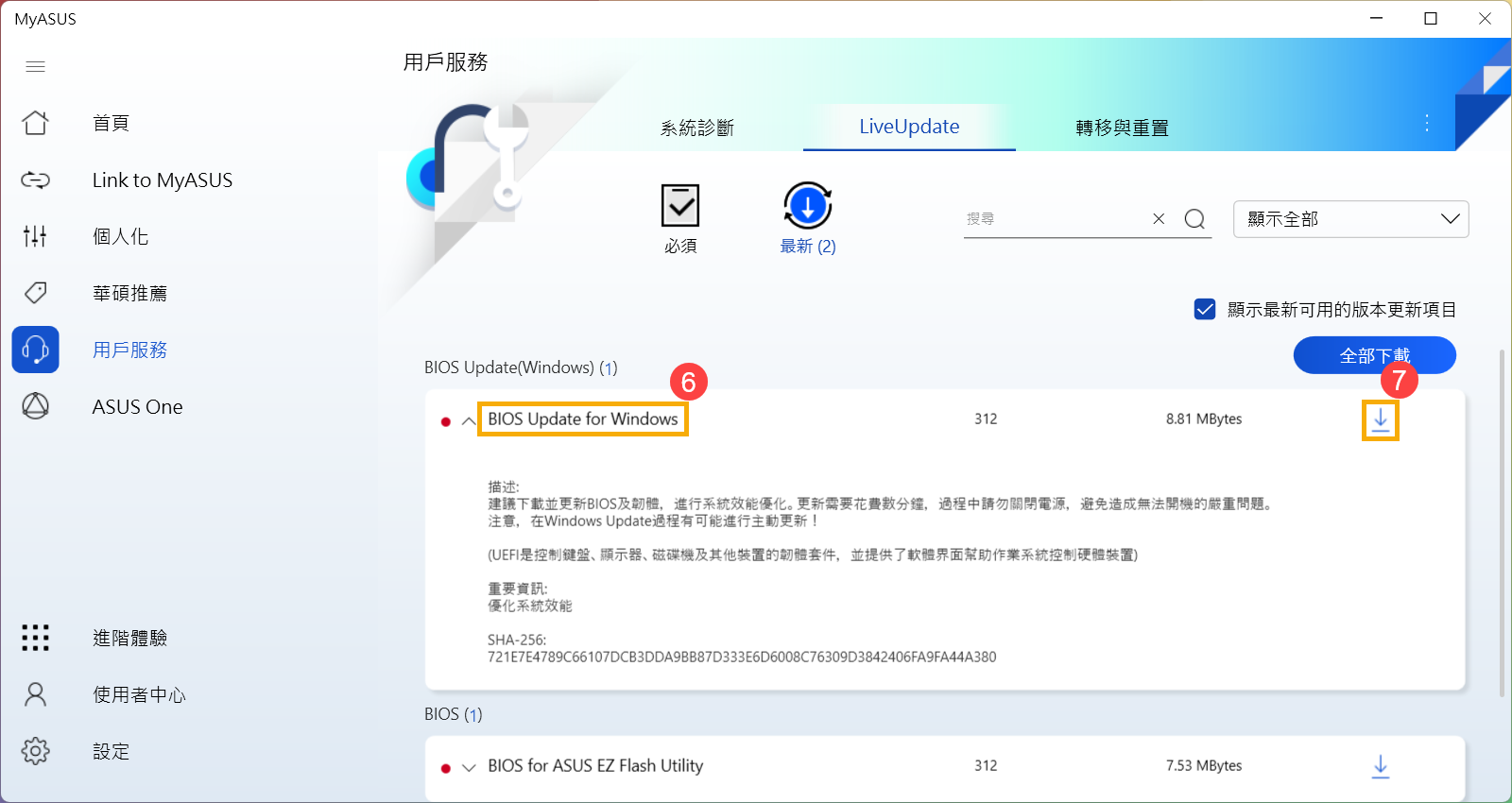
Task: Switch to the 系統診斷 tab
Action: 697,128
